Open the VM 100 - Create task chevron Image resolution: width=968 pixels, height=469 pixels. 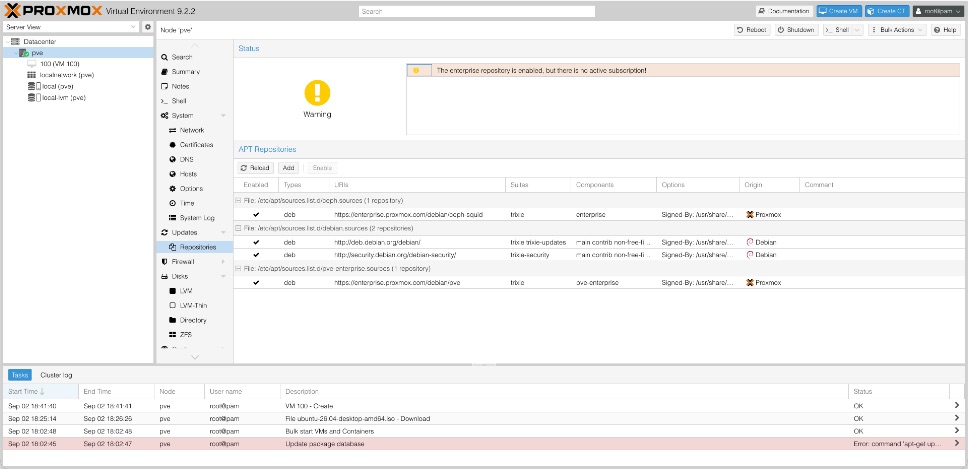957,405
